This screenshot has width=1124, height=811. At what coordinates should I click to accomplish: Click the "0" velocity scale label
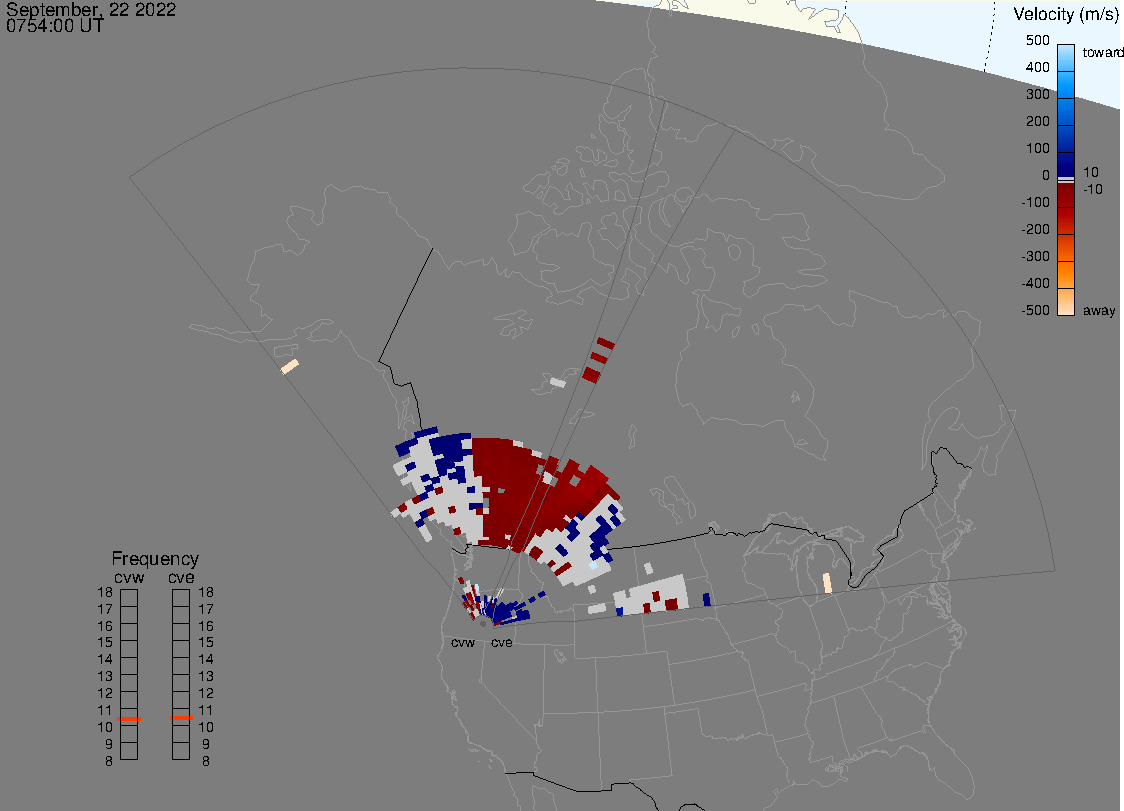pos(1045,176)
